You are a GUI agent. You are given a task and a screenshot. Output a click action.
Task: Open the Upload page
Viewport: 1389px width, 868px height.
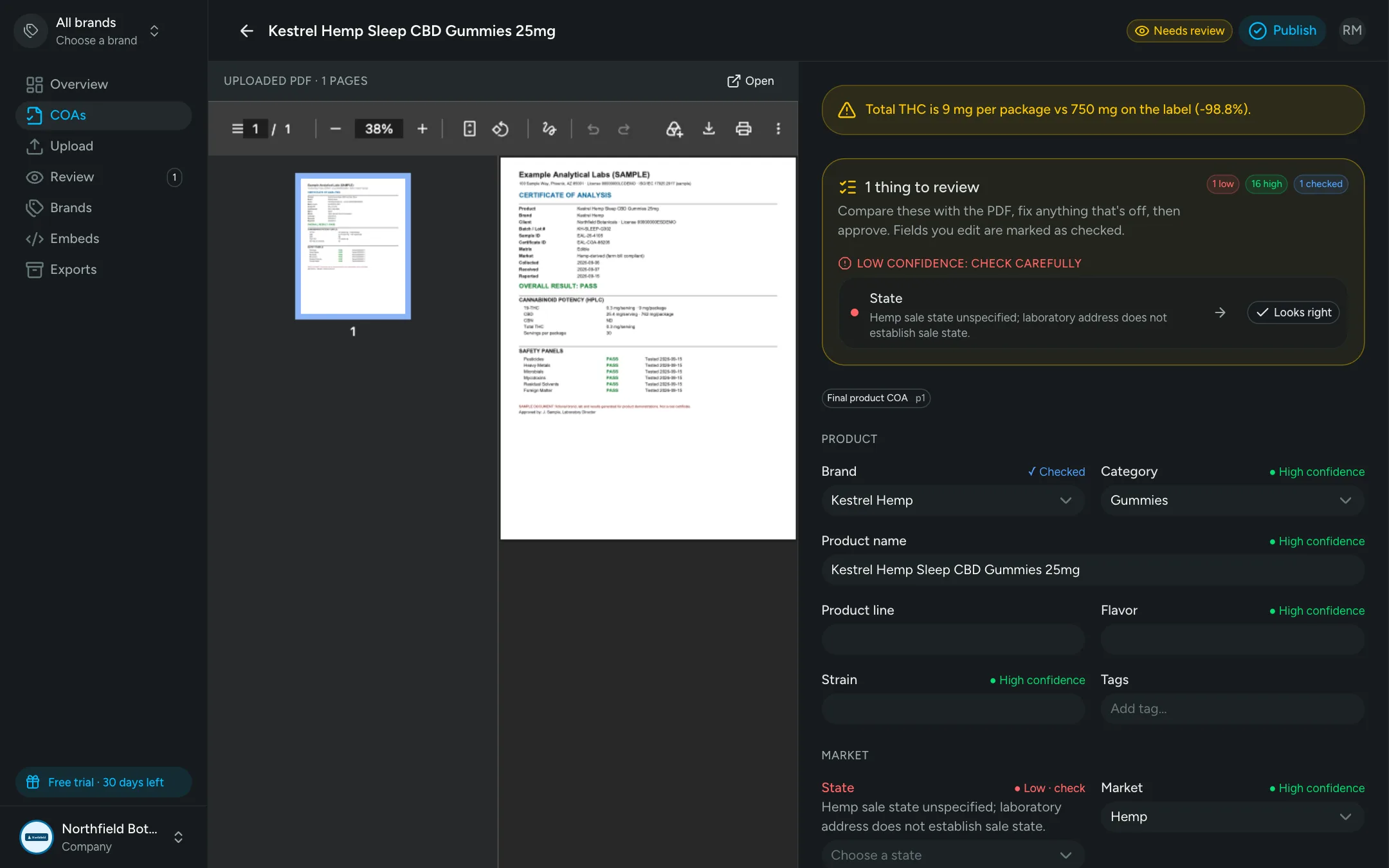(x=104, y=146)
